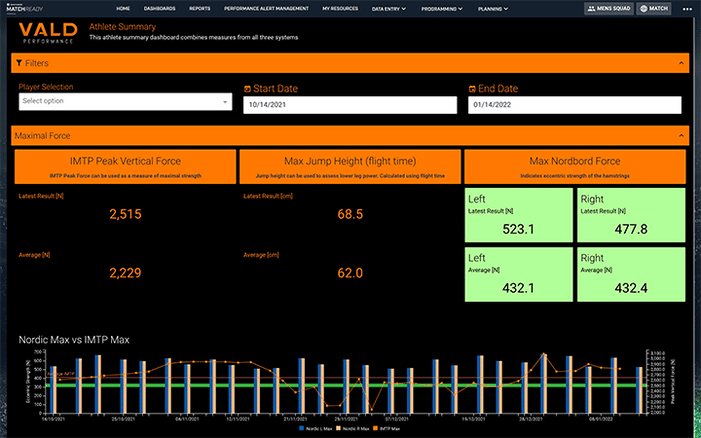Screen dimensions: 701x438
Task: Click the Mens Squad button
Action: (x=609, y=8)
